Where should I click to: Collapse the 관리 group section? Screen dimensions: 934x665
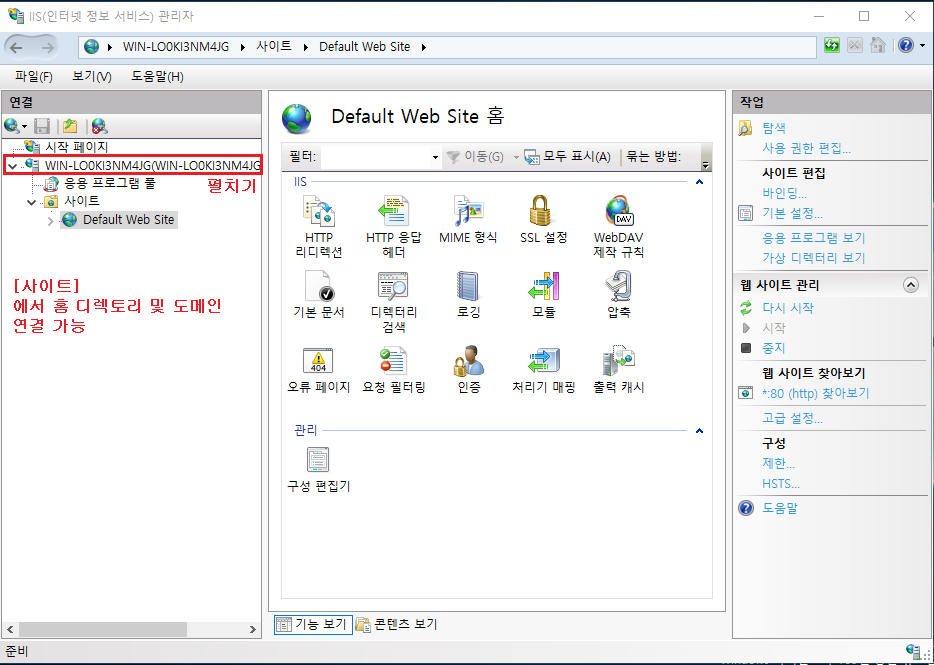coord(700,430)
